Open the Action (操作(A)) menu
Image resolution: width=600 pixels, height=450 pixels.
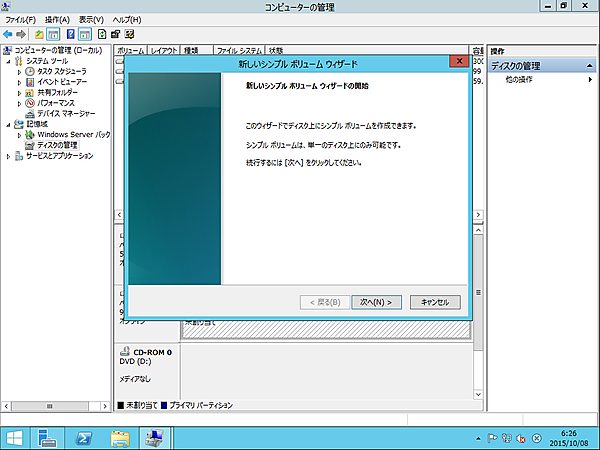[57, 19]
